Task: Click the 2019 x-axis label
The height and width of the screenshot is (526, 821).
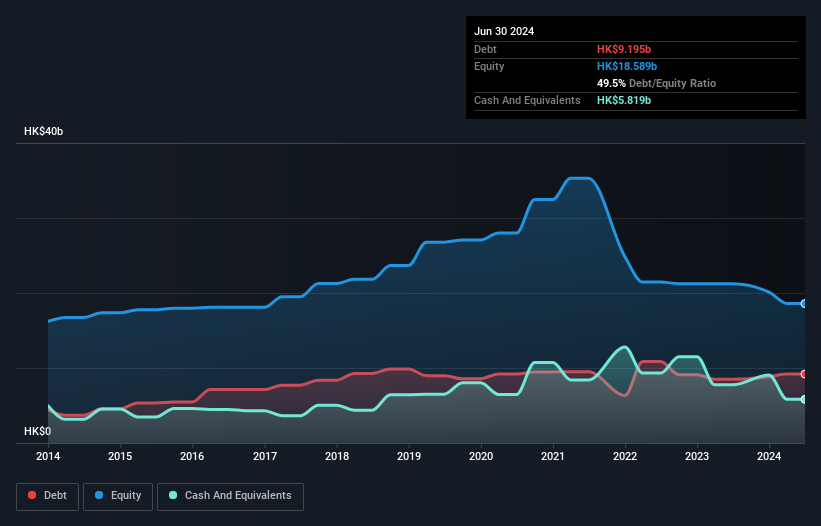Action: (x=409, y=456)
